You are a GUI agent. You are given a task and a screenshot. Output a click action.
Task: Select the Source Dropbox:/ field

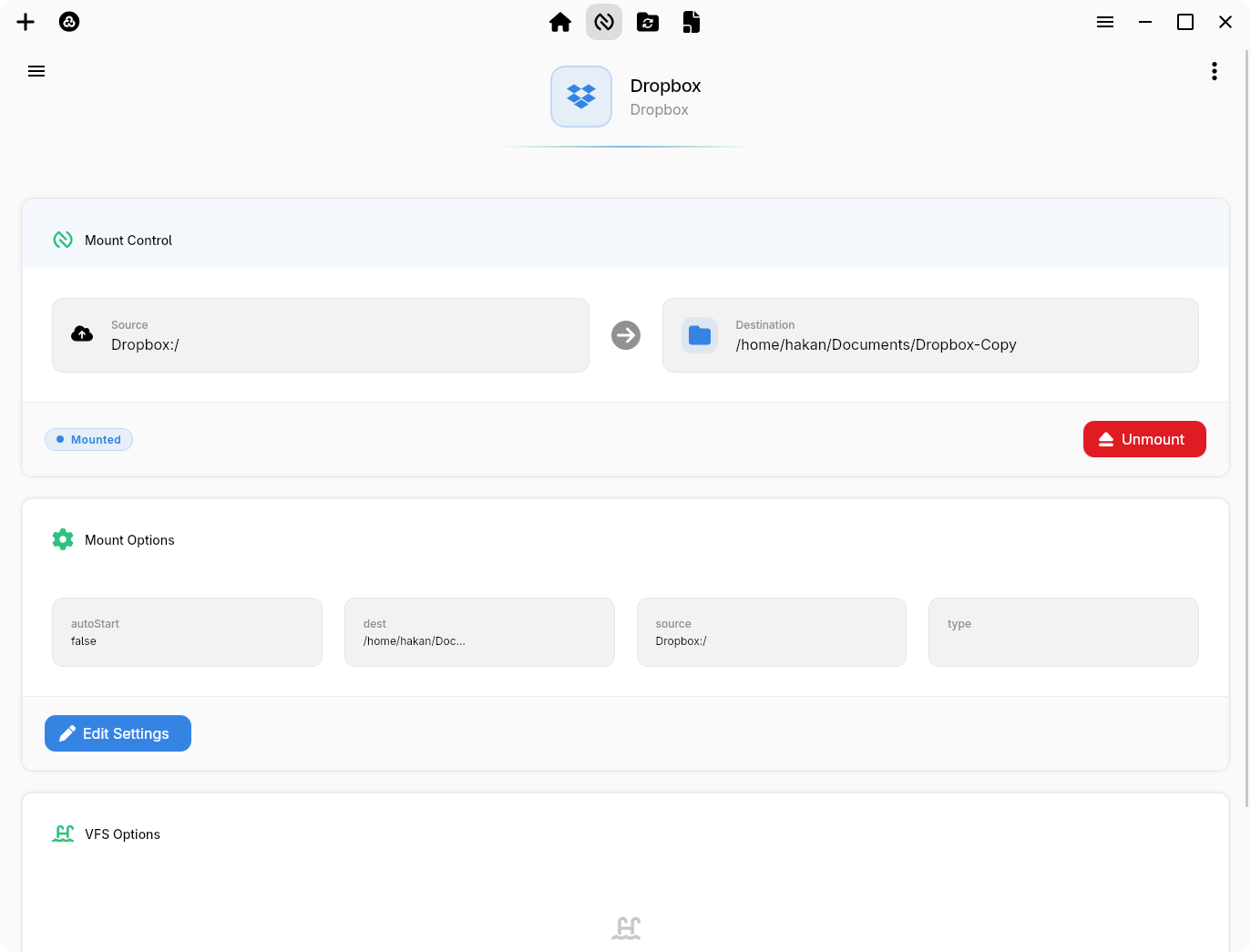tap(321, 335)
